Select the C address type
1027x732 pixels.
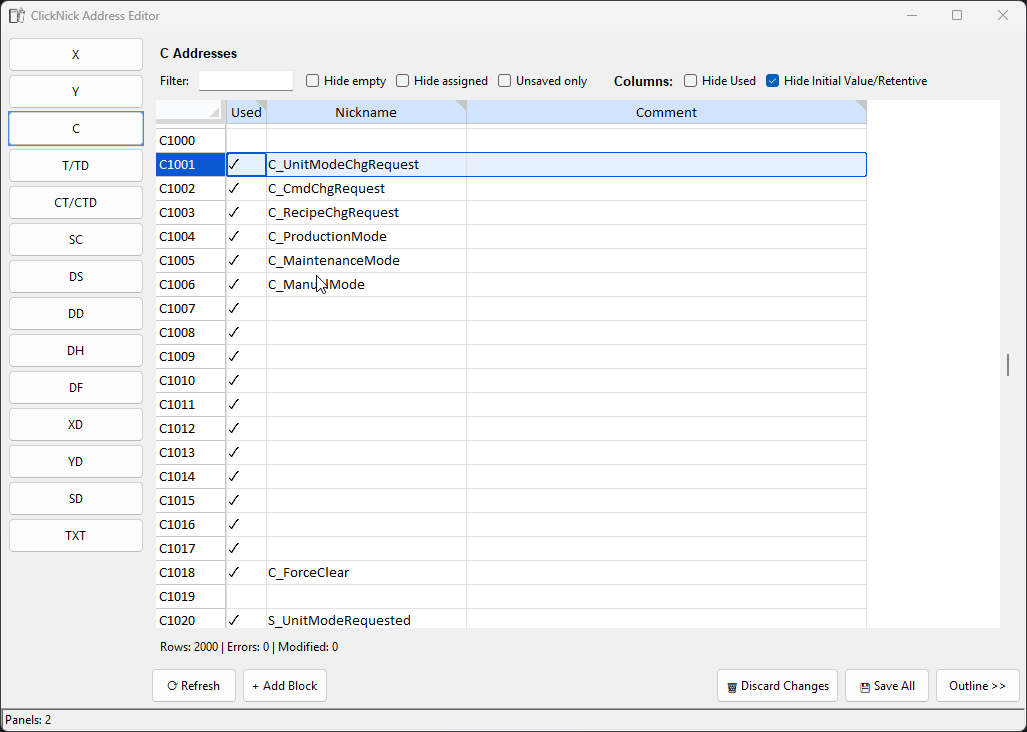[x=76, y=128]
